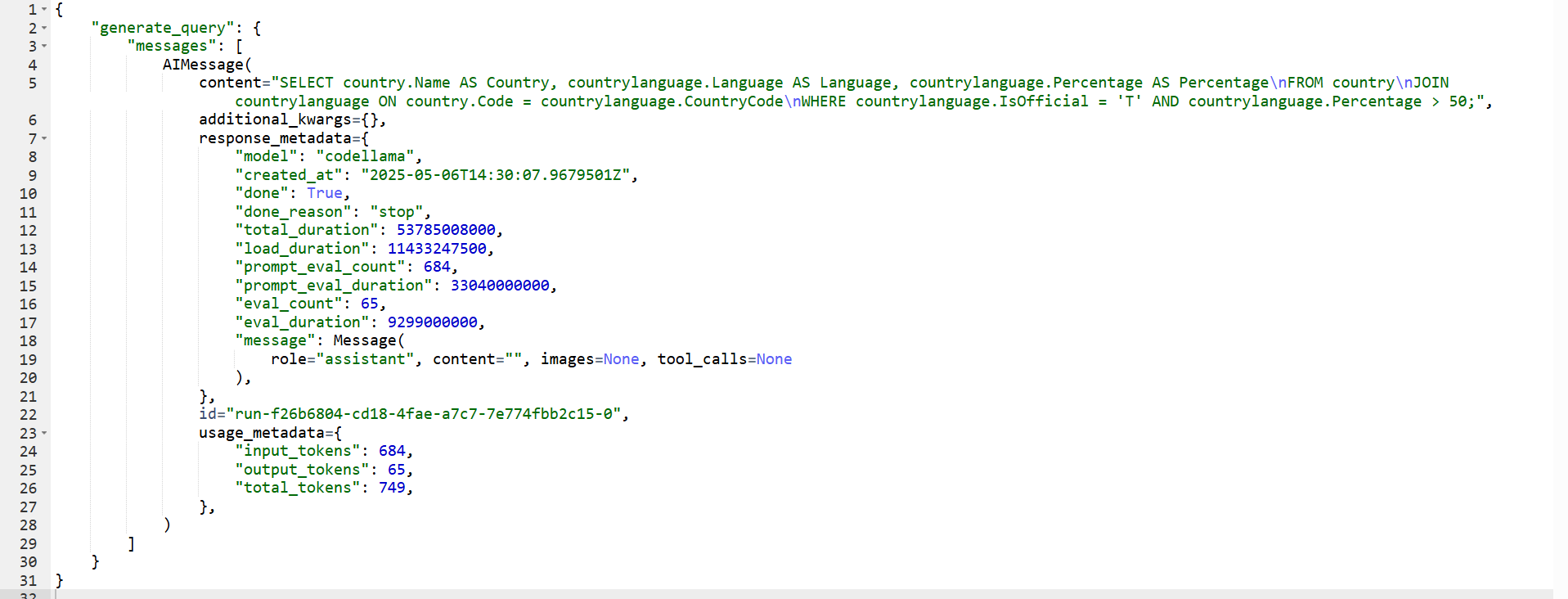Click the Message( text on line 18
Viewport: 1568px width, 599px height.
pyautogui.click(x=369, y=340)
